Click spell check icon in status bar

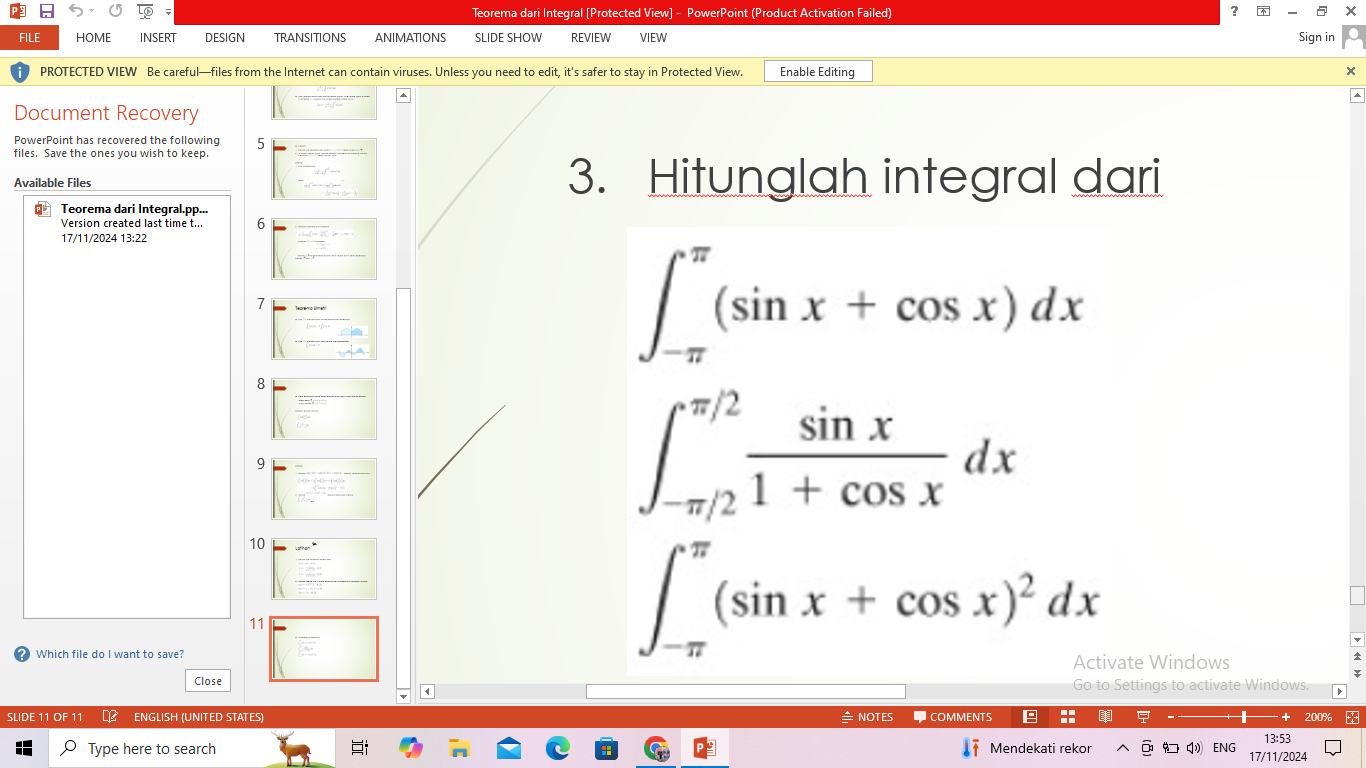coord(110,717)
